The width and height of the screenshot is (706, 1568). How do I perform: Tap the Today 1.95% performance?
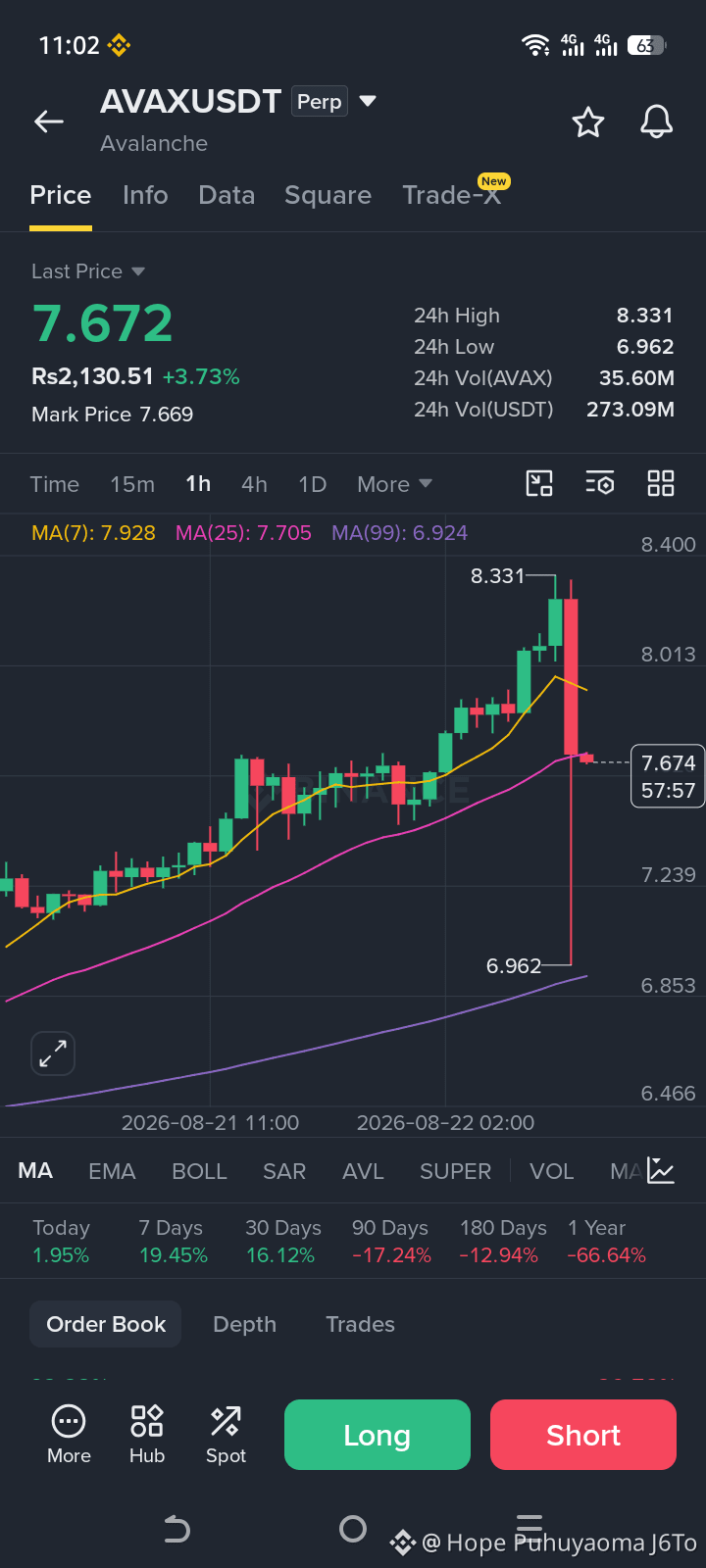[x=61, y=1242]
